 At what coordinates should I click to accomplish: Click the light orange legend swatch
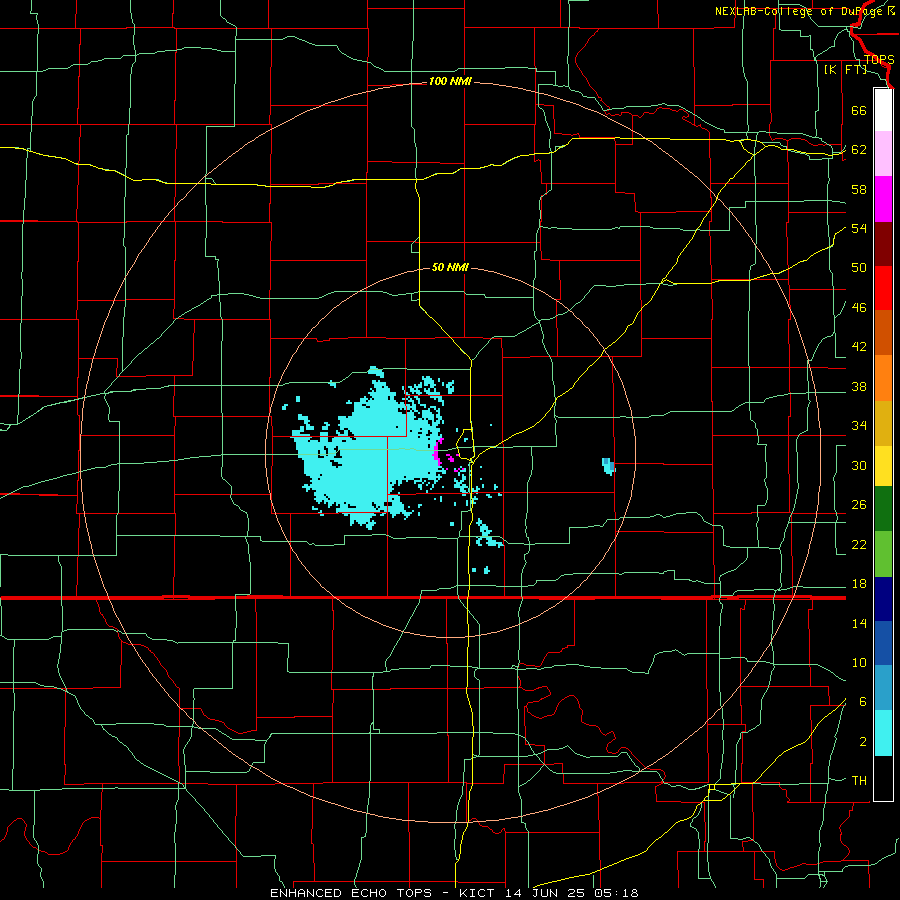[883, 378]
